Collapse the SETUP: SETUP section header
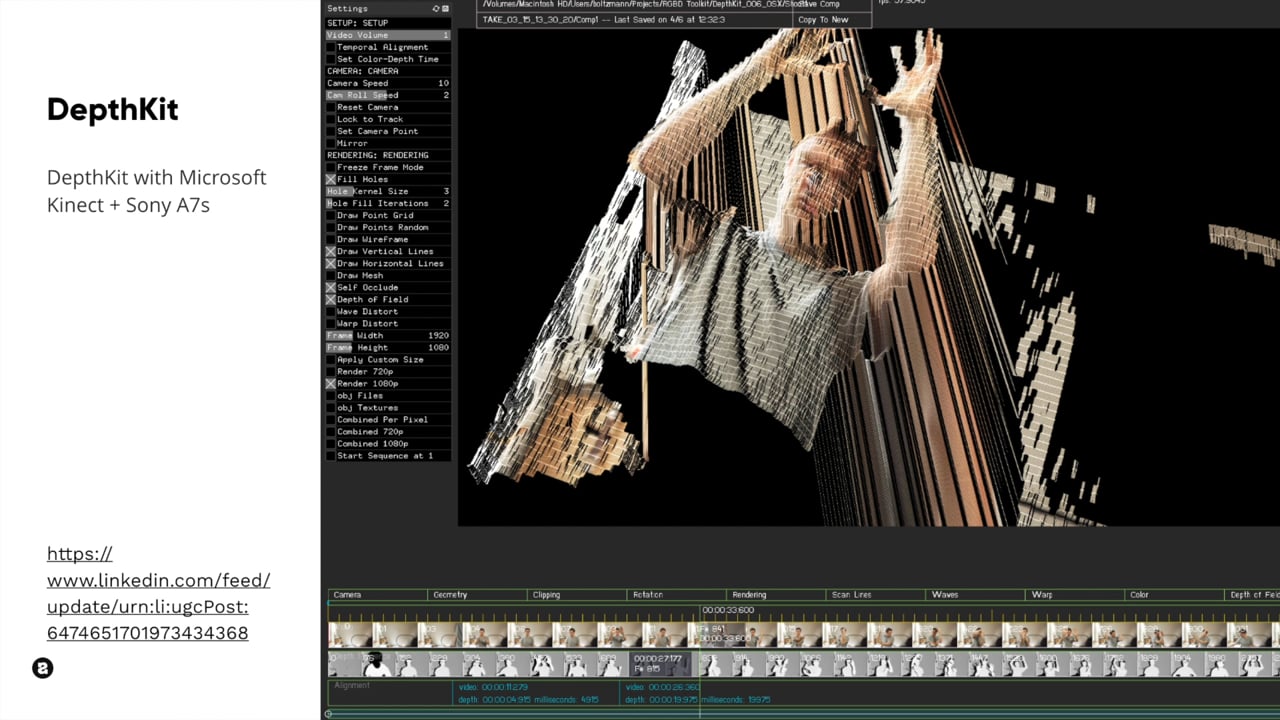 (388, 23)
